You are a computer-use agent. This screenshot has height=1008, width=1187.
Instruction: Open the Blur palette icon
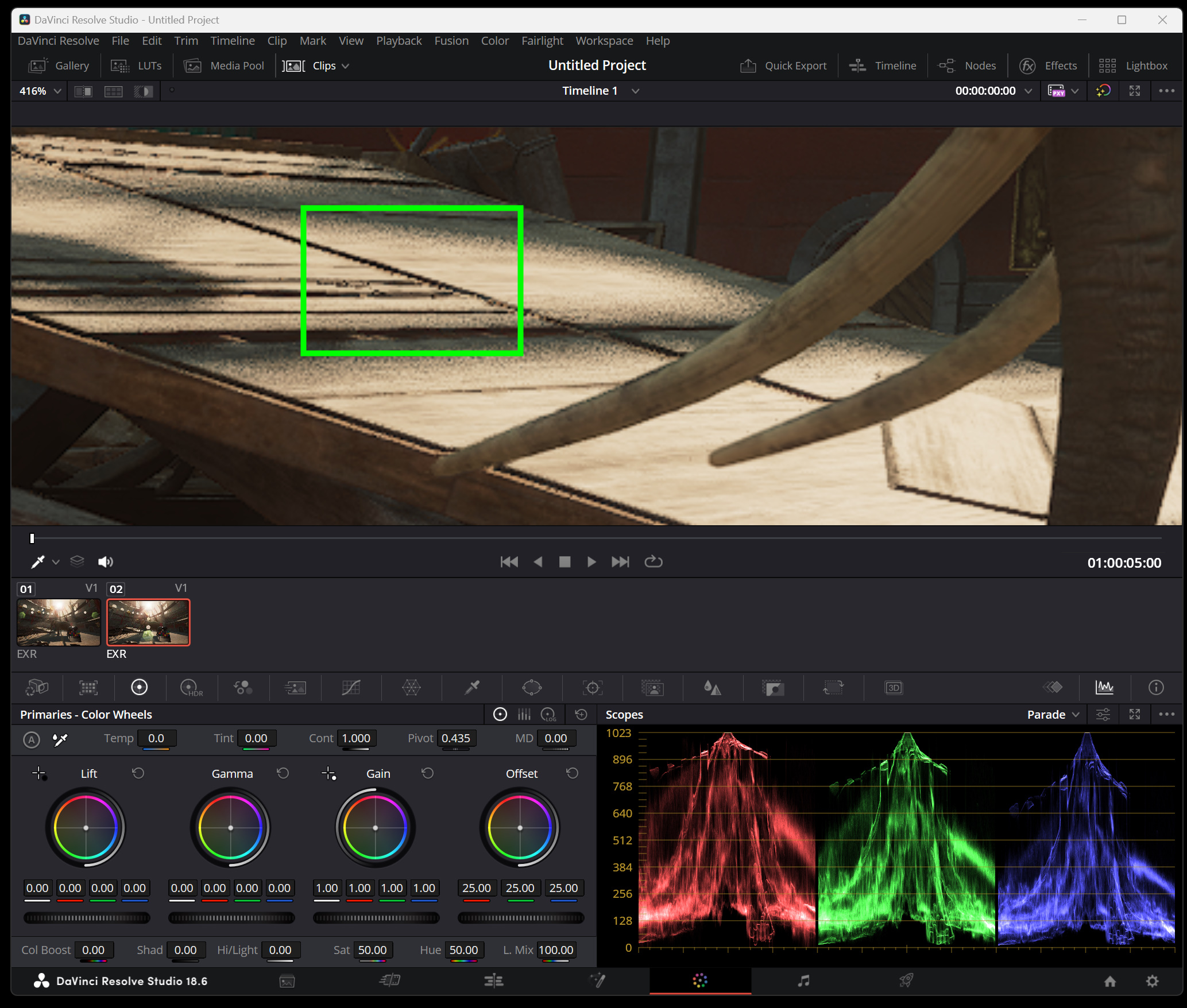coord(712,687)
